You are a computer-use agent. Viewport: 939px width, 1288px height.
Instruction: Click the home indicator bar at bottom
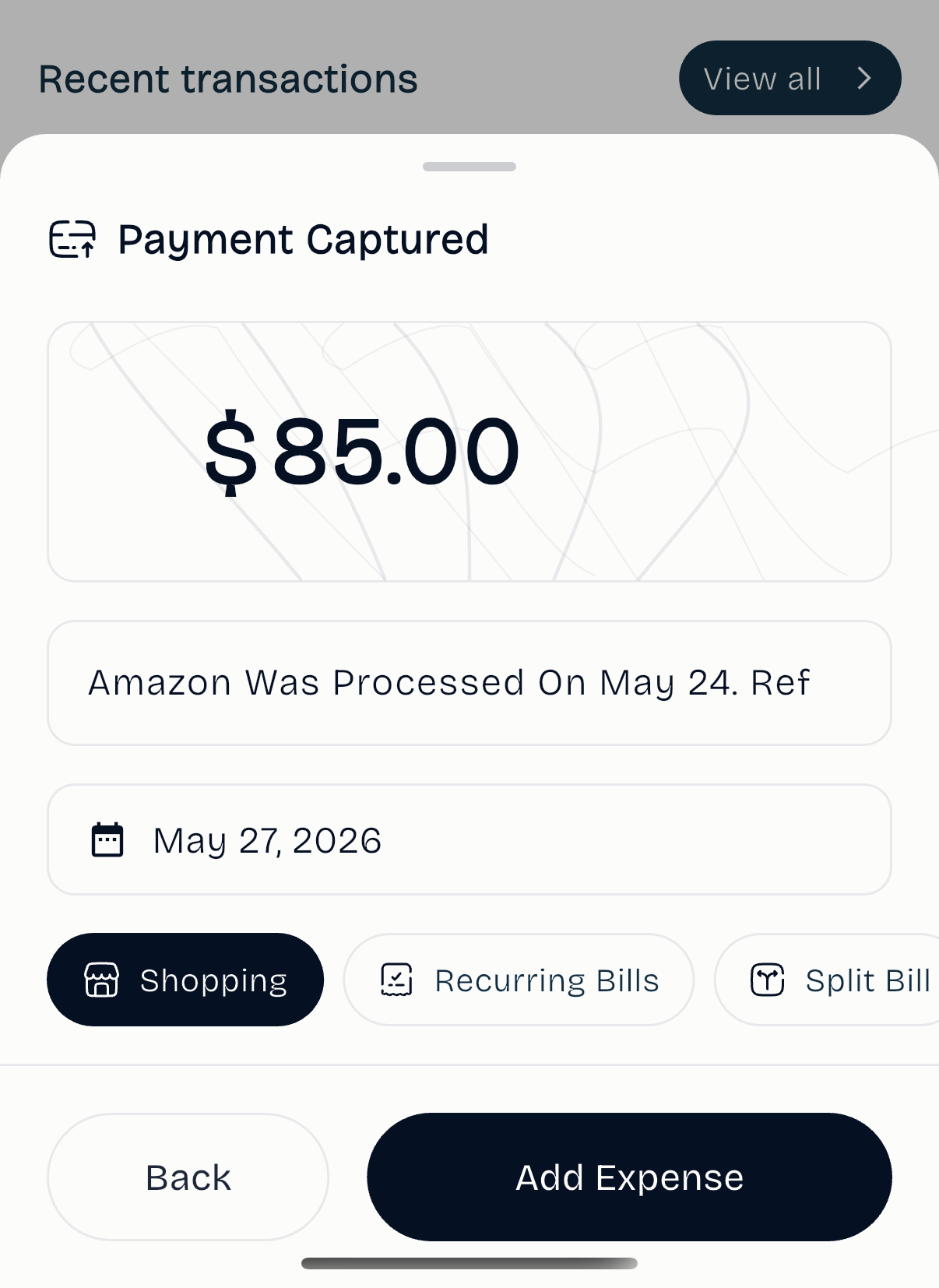(469, 1263)
